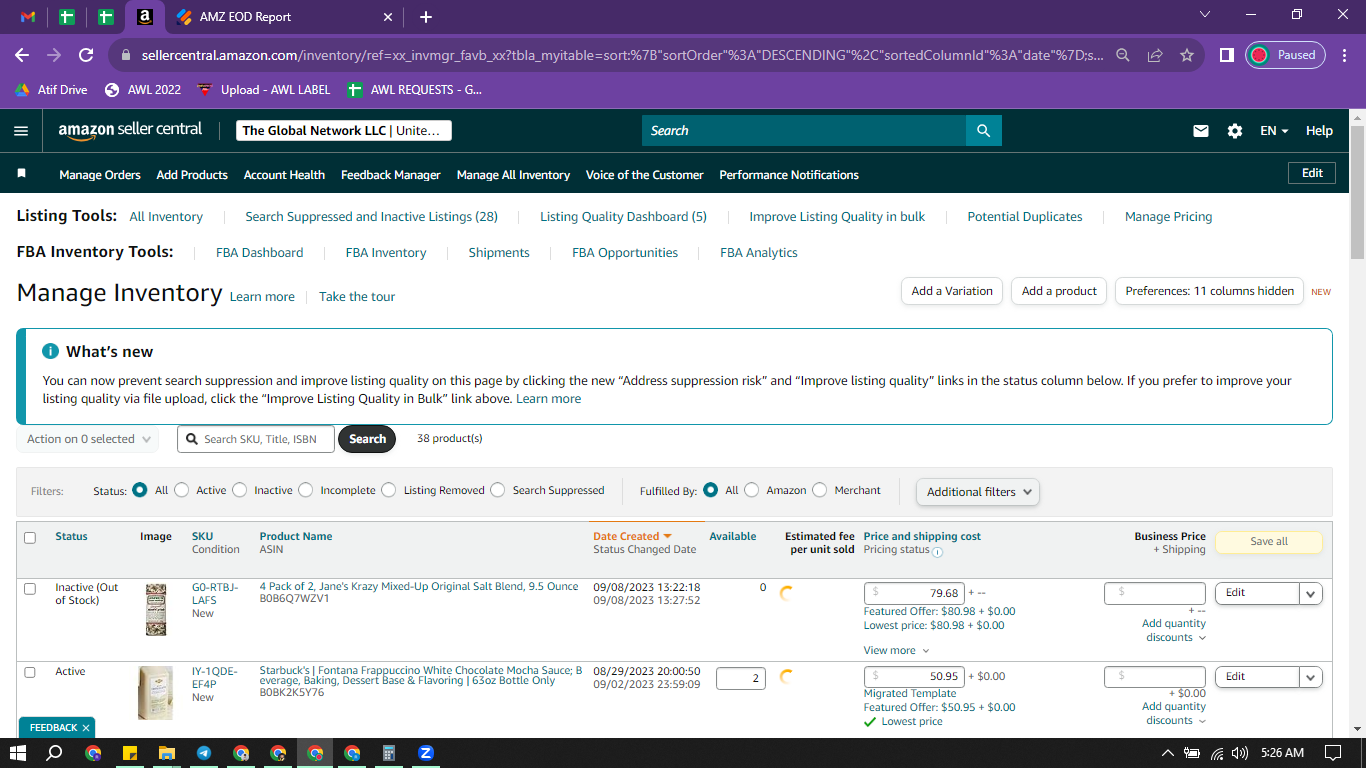
Task: Open the Edit dropdown arrow for Starbuck's Fontana row
Action: pos(1311,677)
